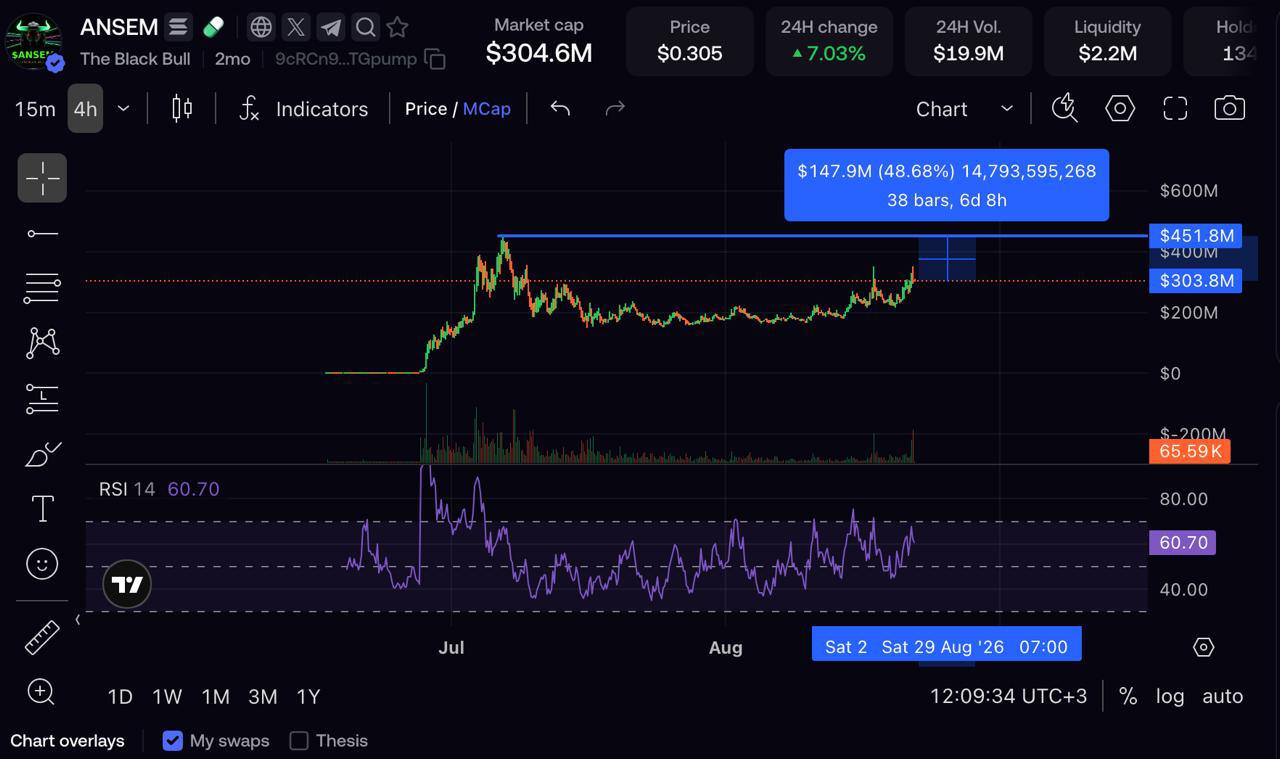Select the XABCD pattern tool

(42, 343)
